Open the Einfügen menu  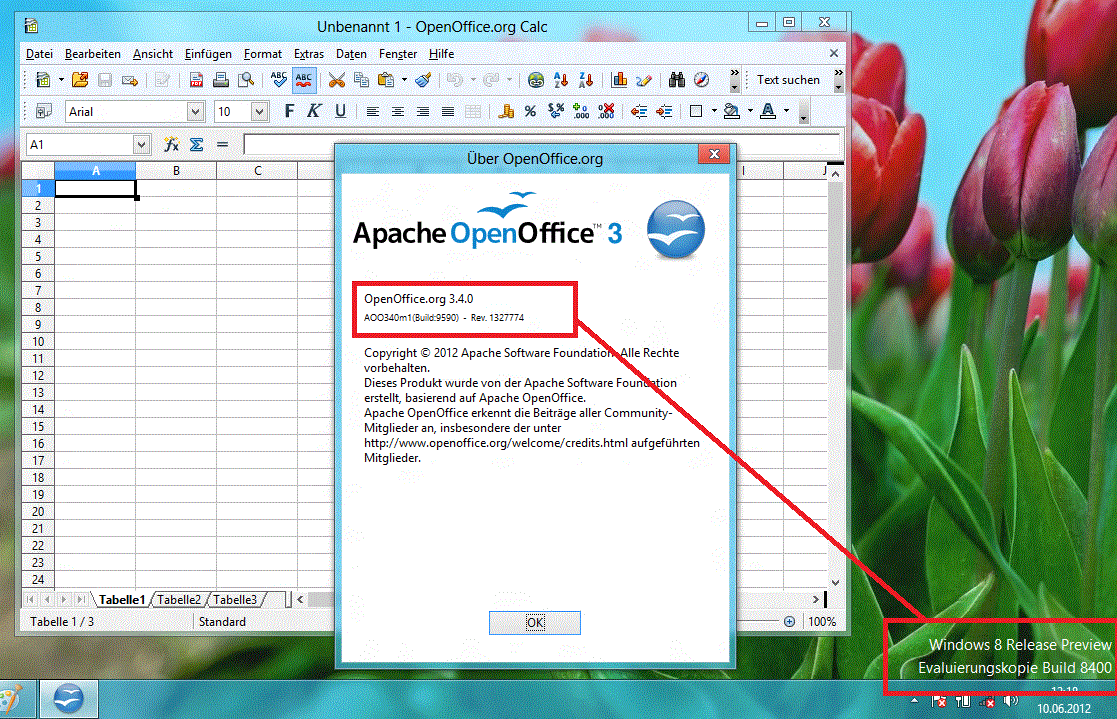(208, 53)
